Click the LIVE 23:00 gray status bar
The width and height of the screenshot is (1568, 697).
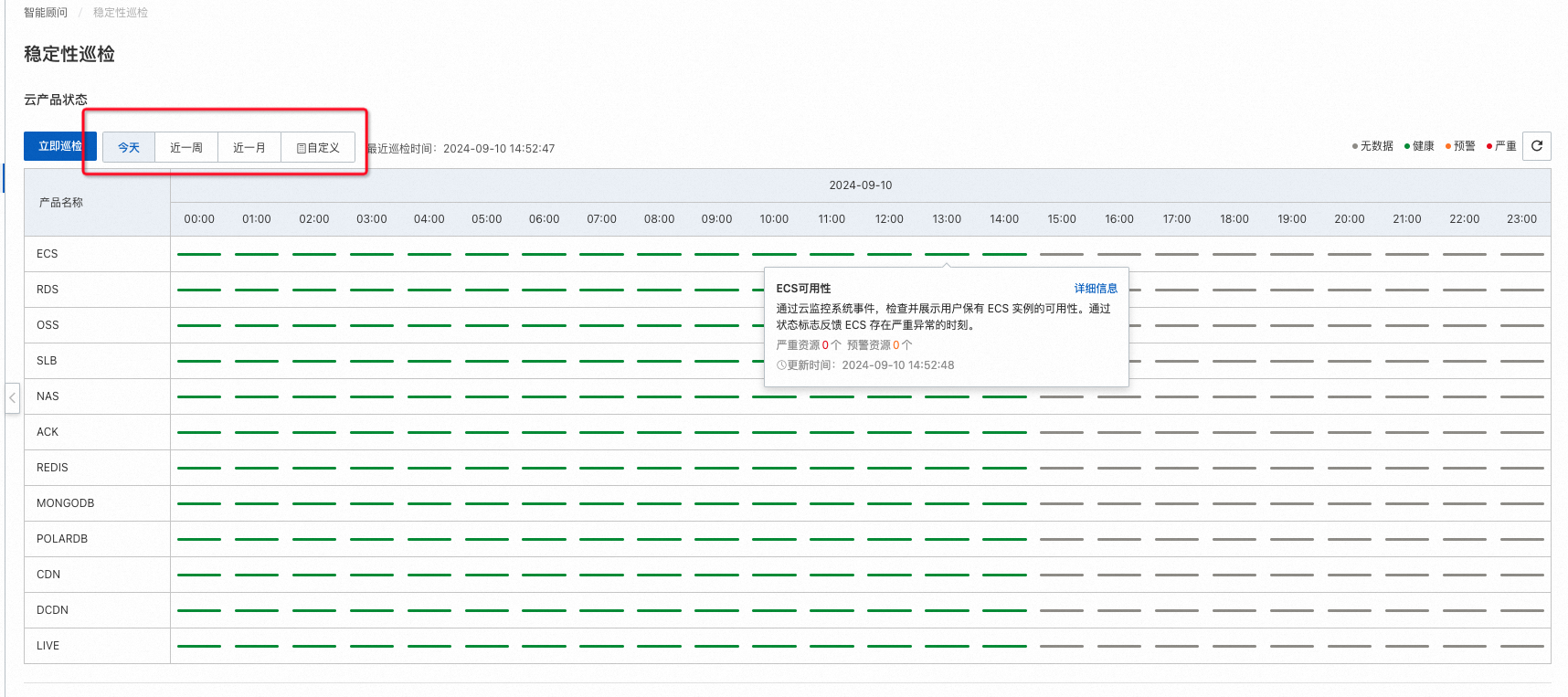click(1522, 646)
